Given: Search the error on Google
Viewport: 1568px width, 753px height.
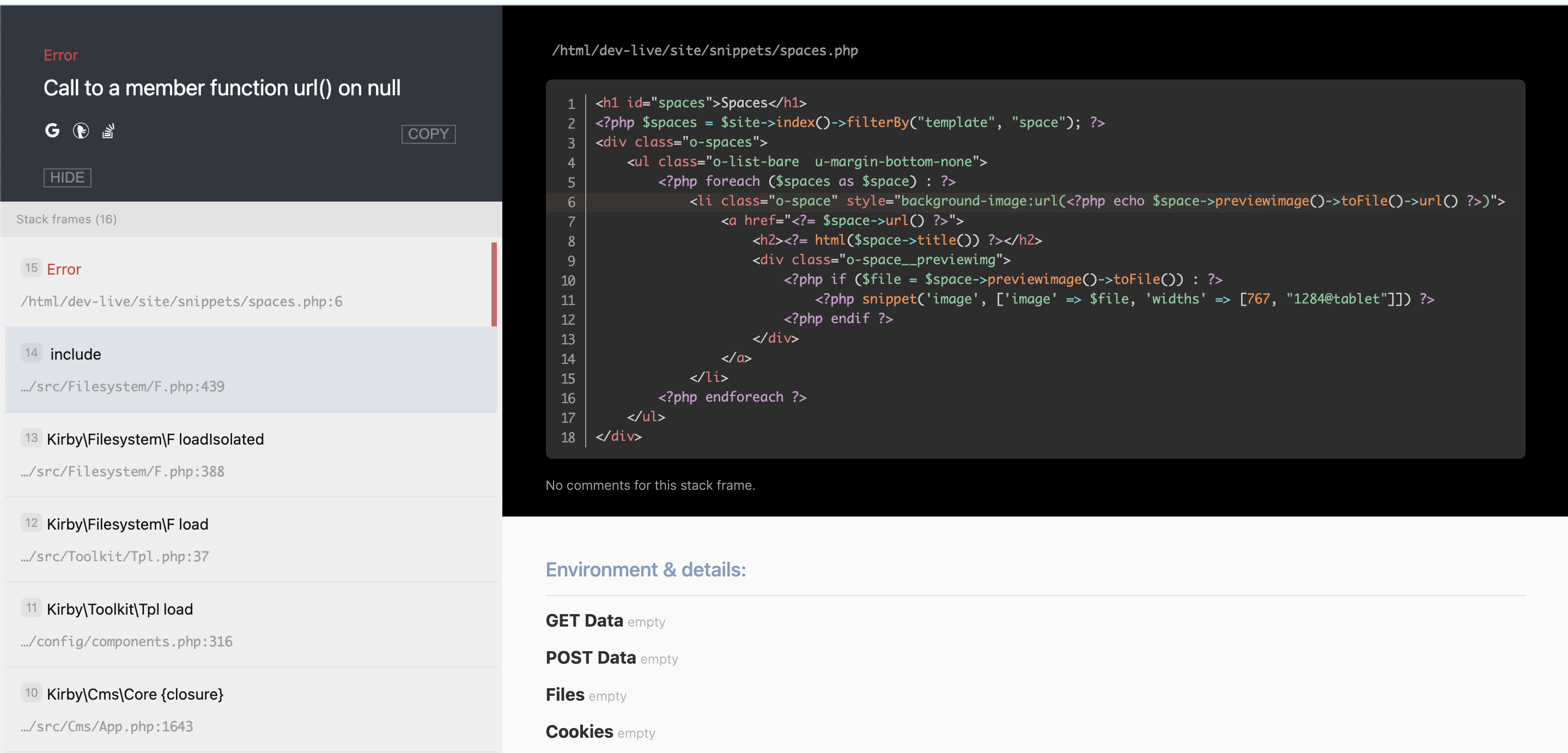Looking at the screenshot, I should [x=52, y=130].
